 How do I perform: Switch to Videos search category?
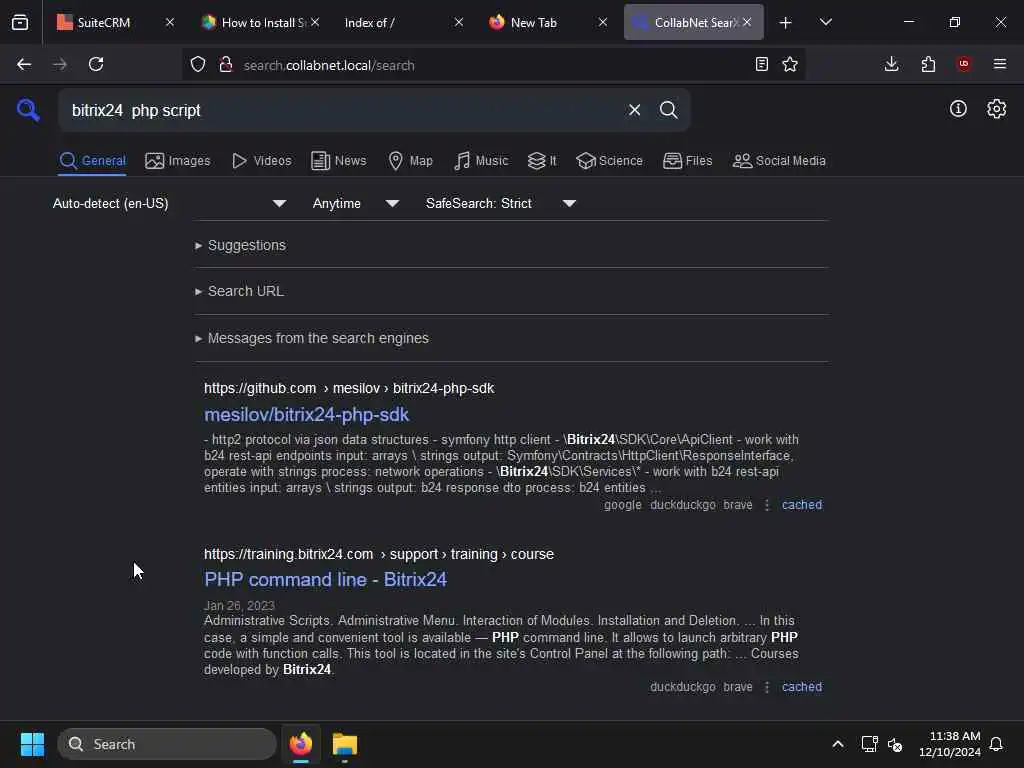262,161
